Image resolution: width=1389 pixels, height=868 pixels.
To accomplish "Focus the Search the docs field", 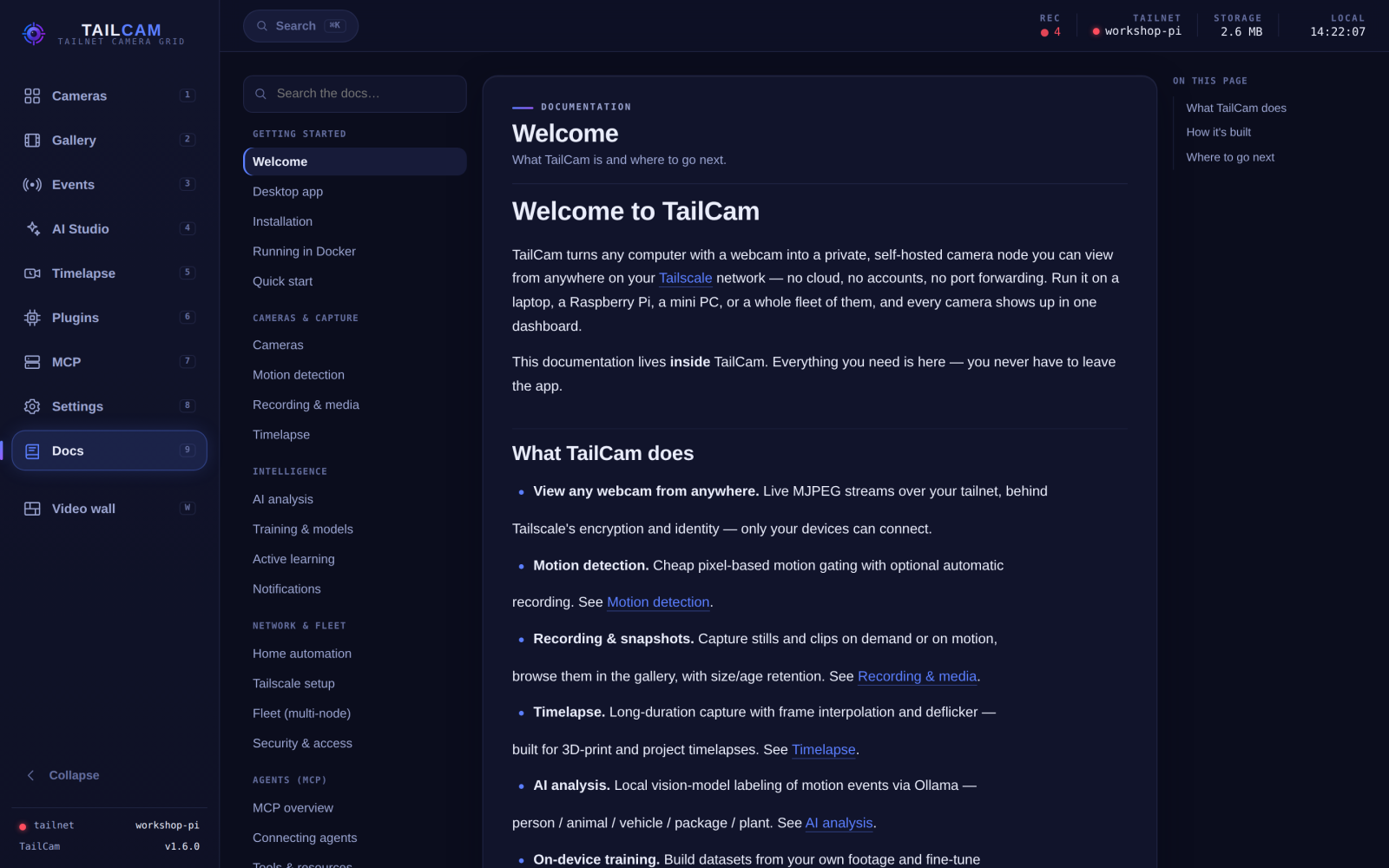I will point(354,94).
